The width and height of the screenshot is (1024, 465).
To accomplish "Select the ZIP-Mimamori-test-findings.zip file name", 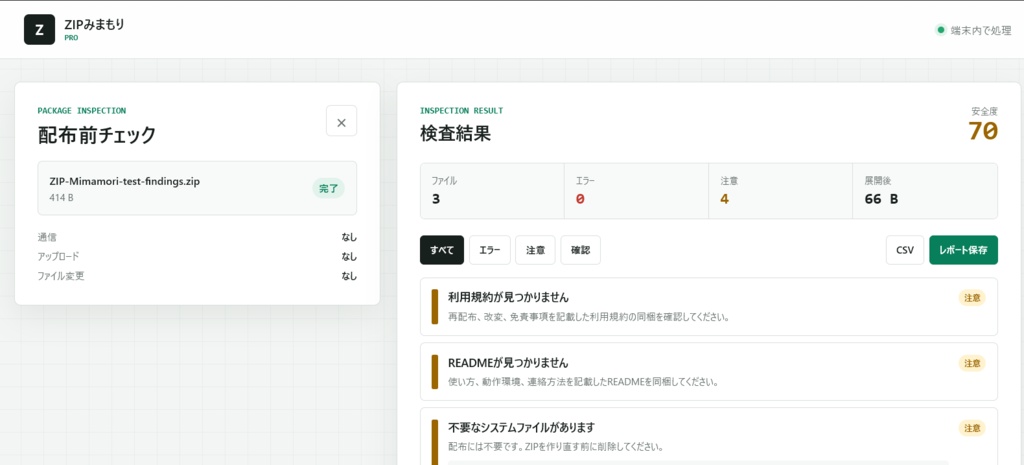I will tap(125, 182).
